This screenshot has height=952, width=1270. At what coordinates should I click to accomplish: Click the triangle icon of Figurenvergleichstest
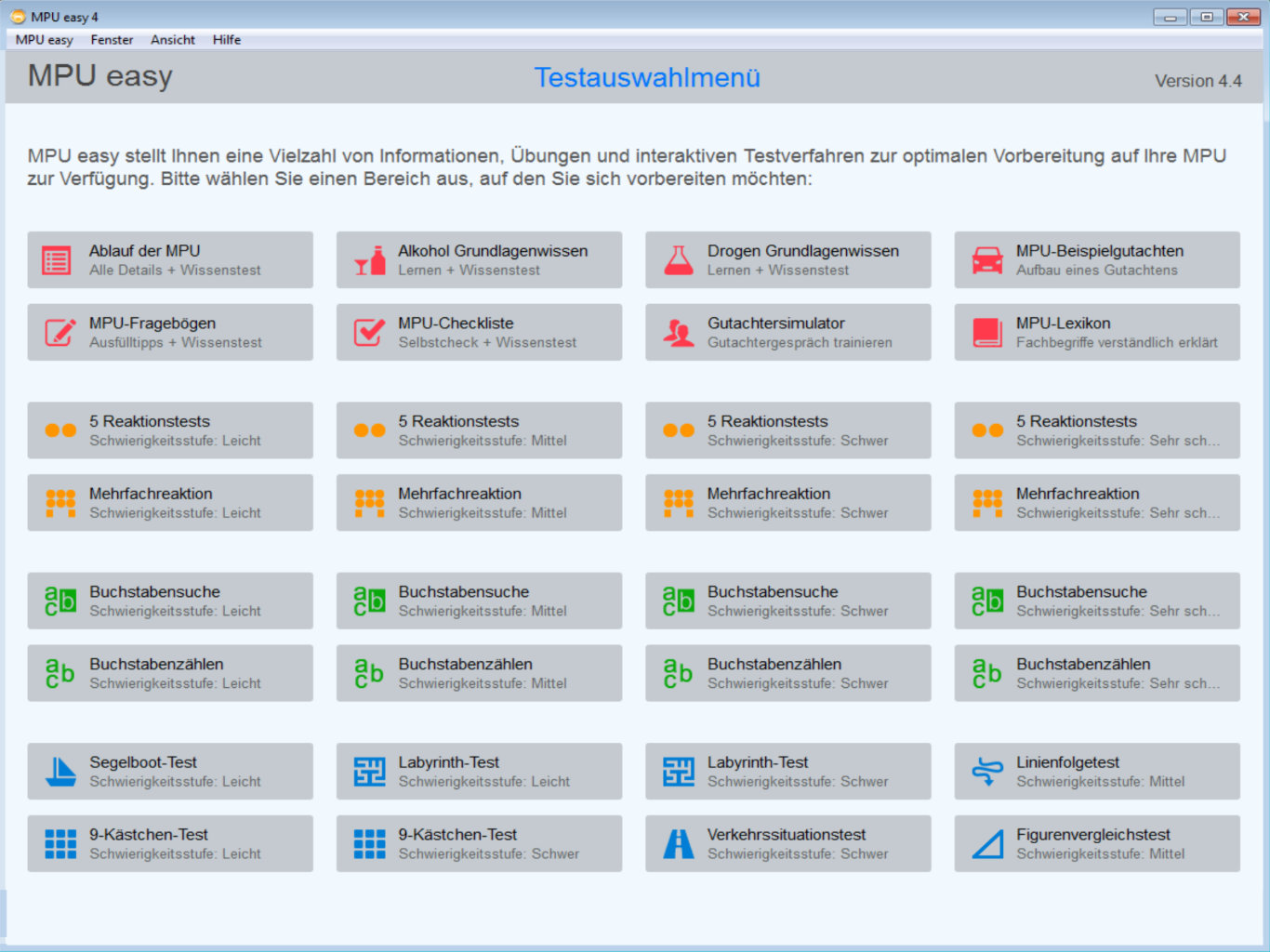(x=987, y=844)
